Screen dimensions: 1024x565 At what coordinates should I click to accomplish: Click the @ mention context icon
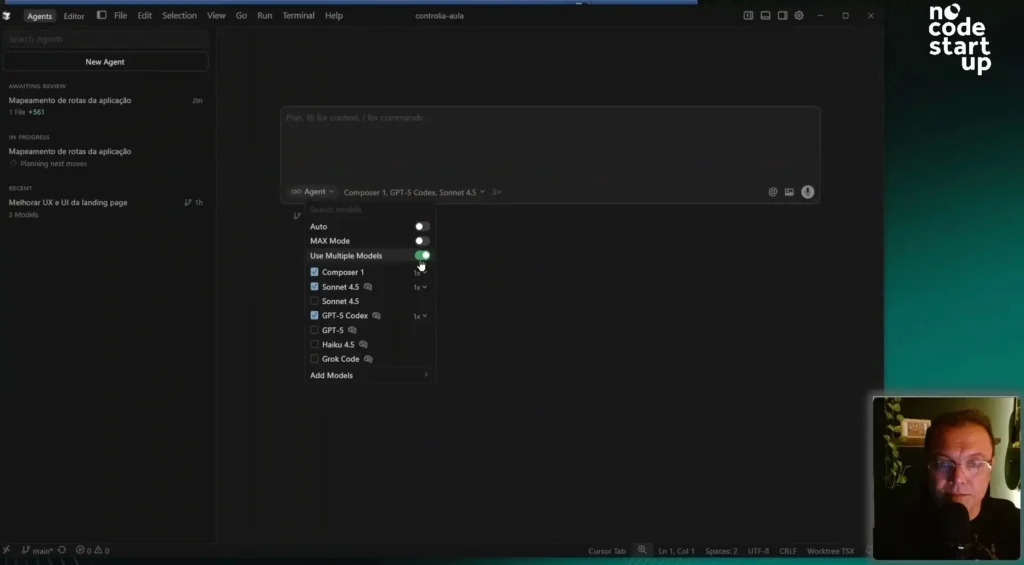tap(773, 192)
